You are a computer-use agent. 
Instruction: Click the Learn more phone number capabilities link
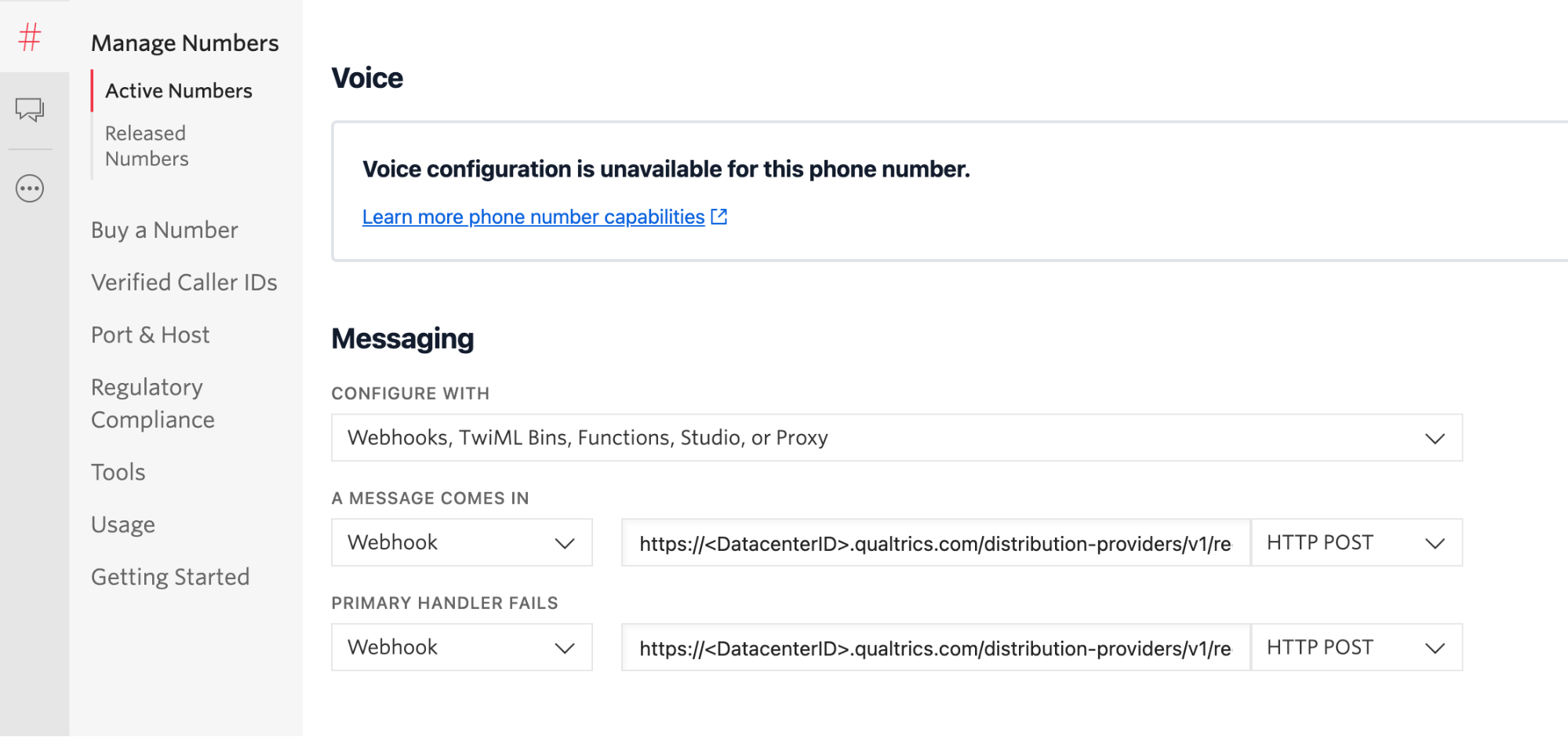(533, 217)
